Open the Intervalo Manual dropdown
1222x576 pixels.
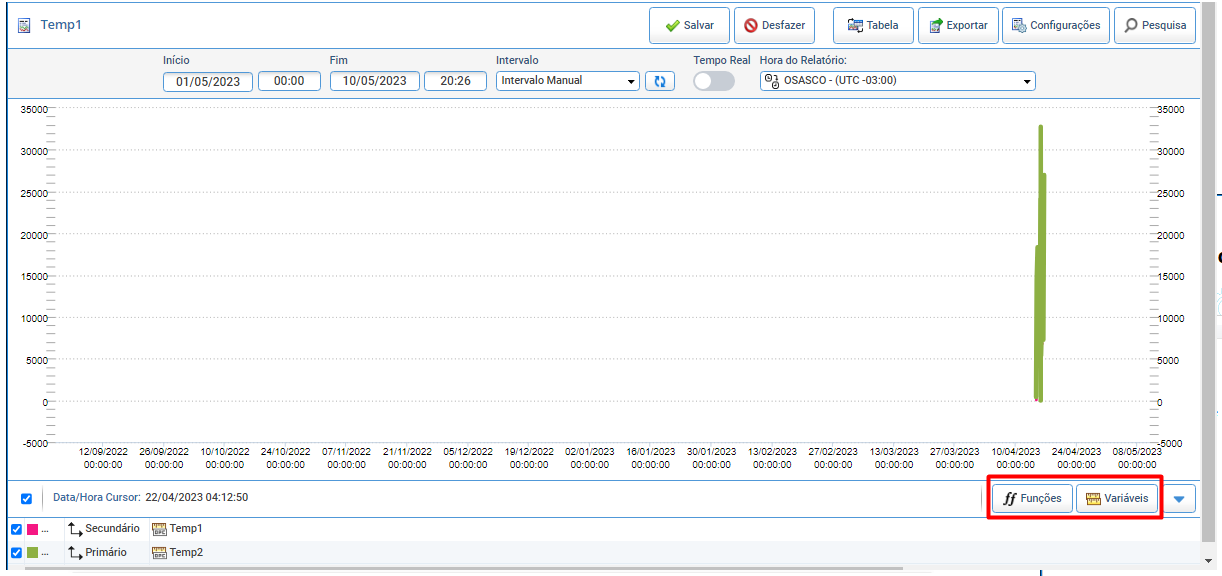pos(567,81)
